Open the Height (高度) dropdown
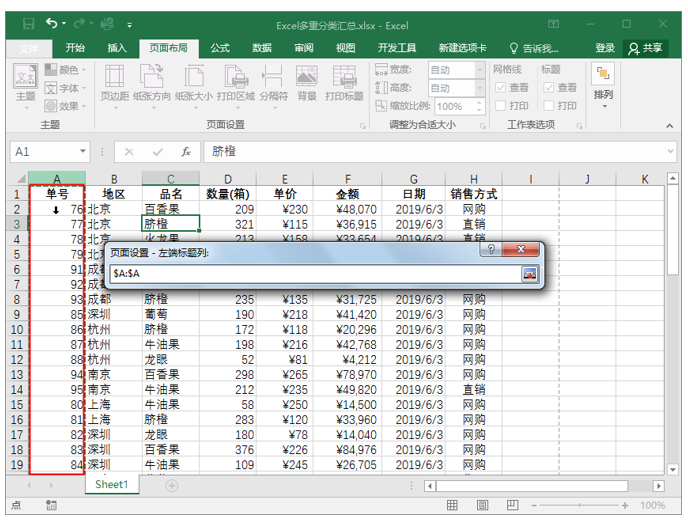The height and width of the screenshot is (528, 688). (x=480, y=88)
